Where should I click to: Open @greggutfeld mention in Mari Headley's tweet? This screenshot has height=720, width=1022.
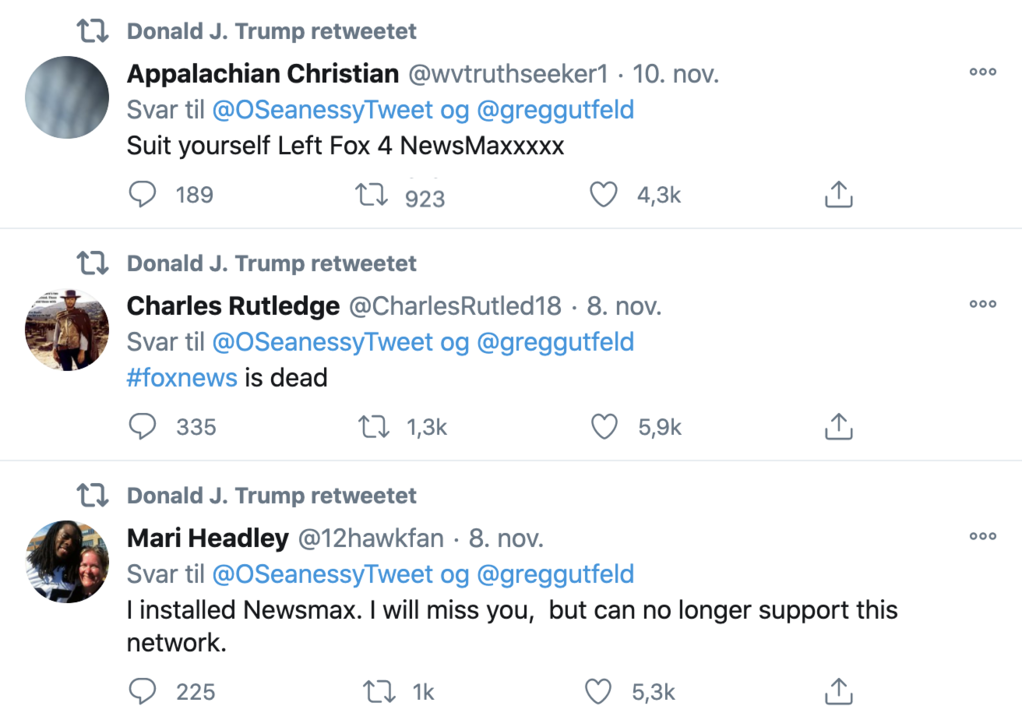tap(555, 575)
